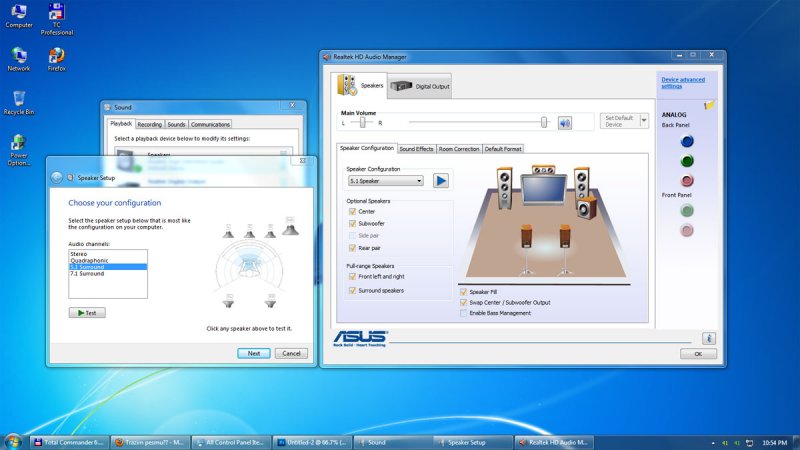This screenshot has height=450, width=800.
Task: Open Device advanced settings link
Action: (683, 83)
